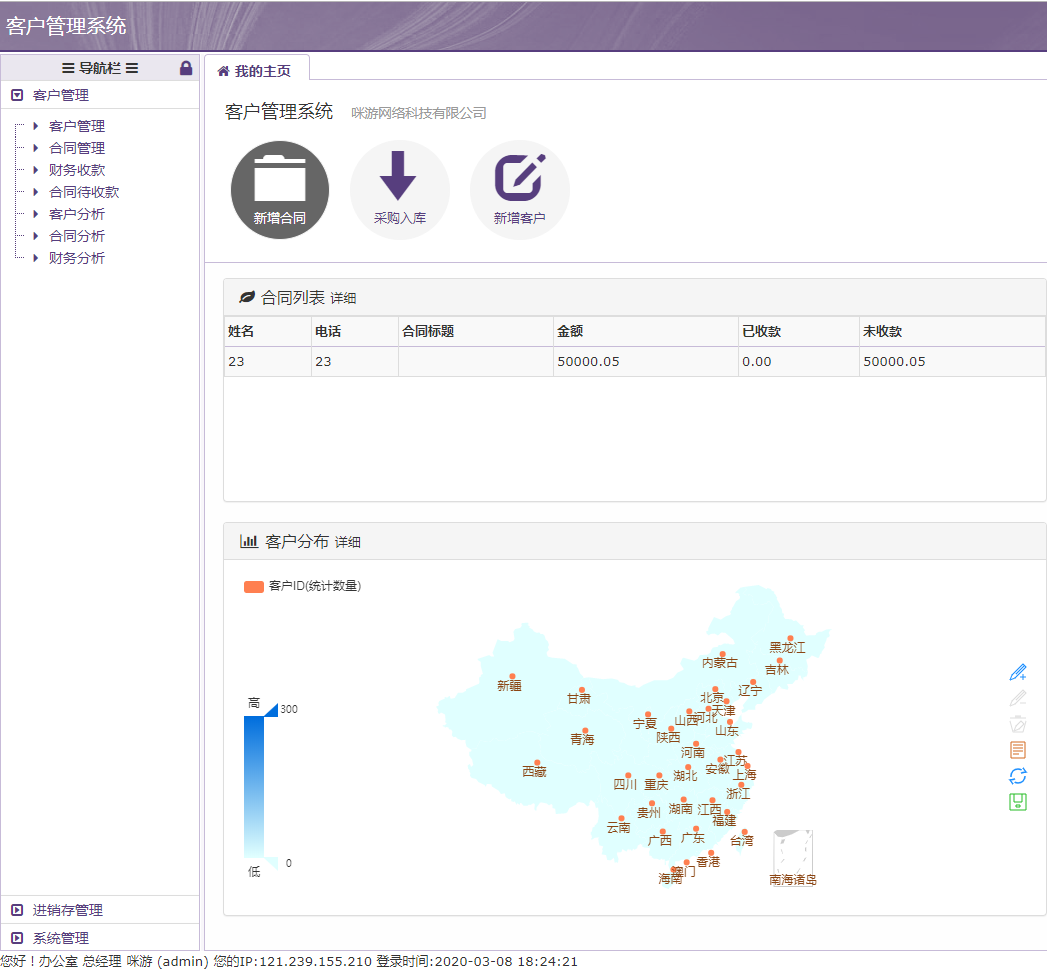Switch to the 我的主页 tab
Viewport: 1047px width, 970px height.
coord(256,71)
